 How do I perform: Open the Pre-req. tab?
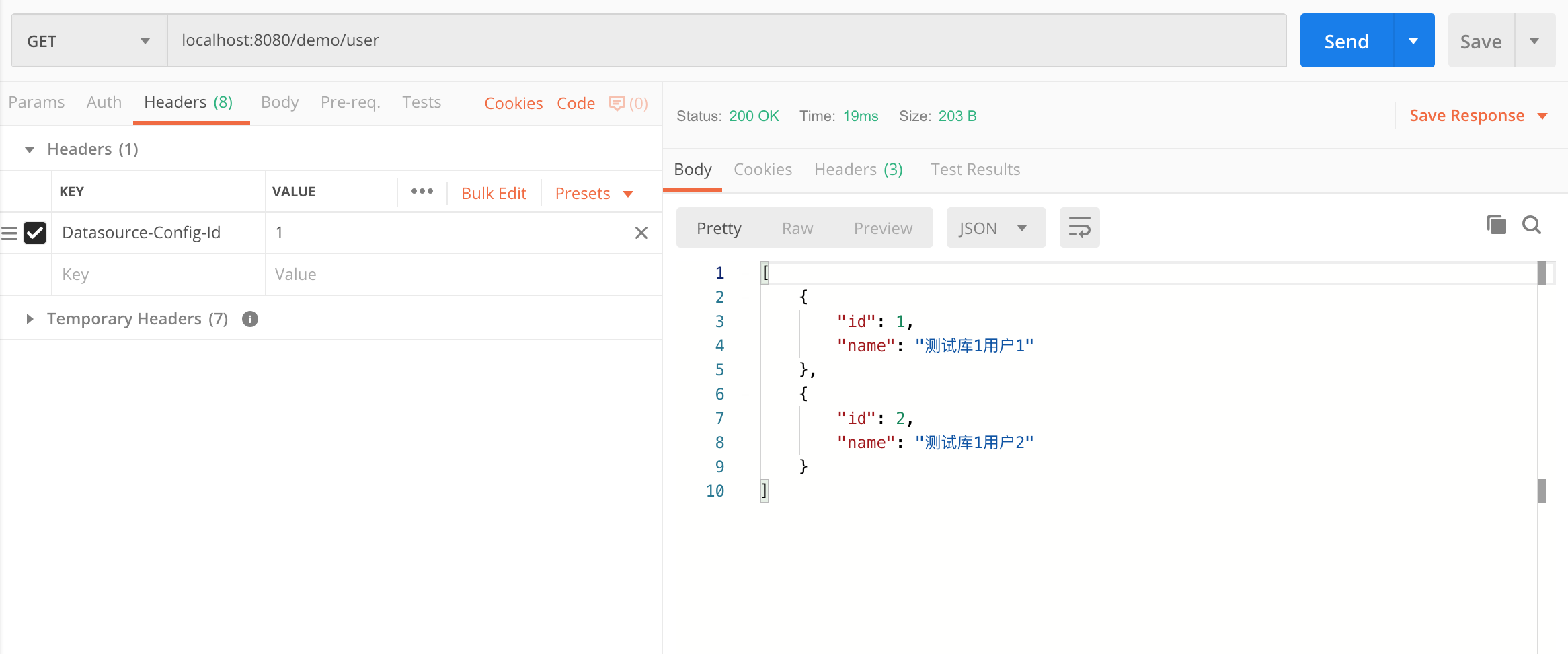pyautogui.click(x=350, y=102)
